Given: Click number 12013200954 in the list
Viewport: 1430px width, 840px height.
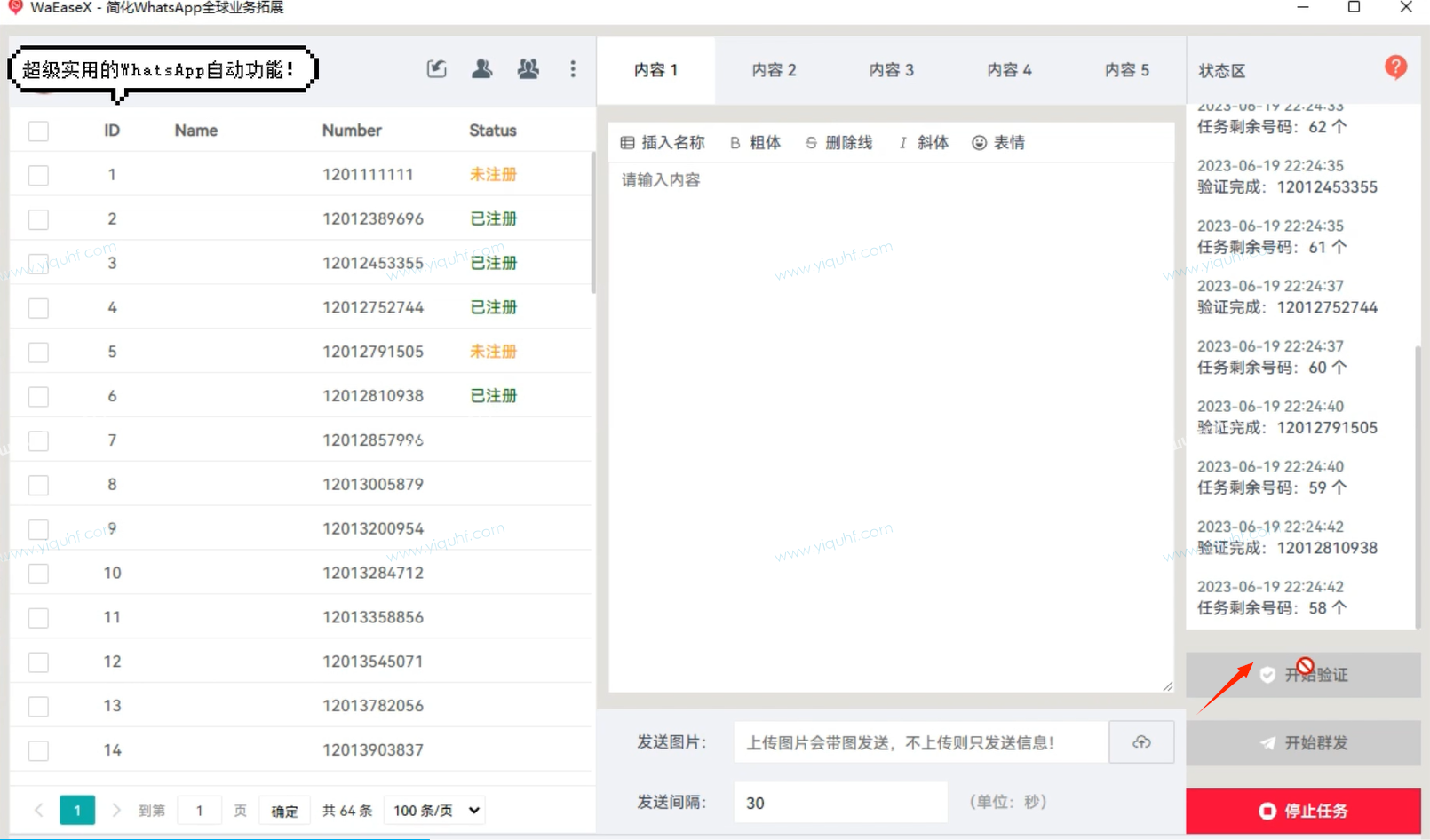Looking at the screenshot, I should coord(373,528).
